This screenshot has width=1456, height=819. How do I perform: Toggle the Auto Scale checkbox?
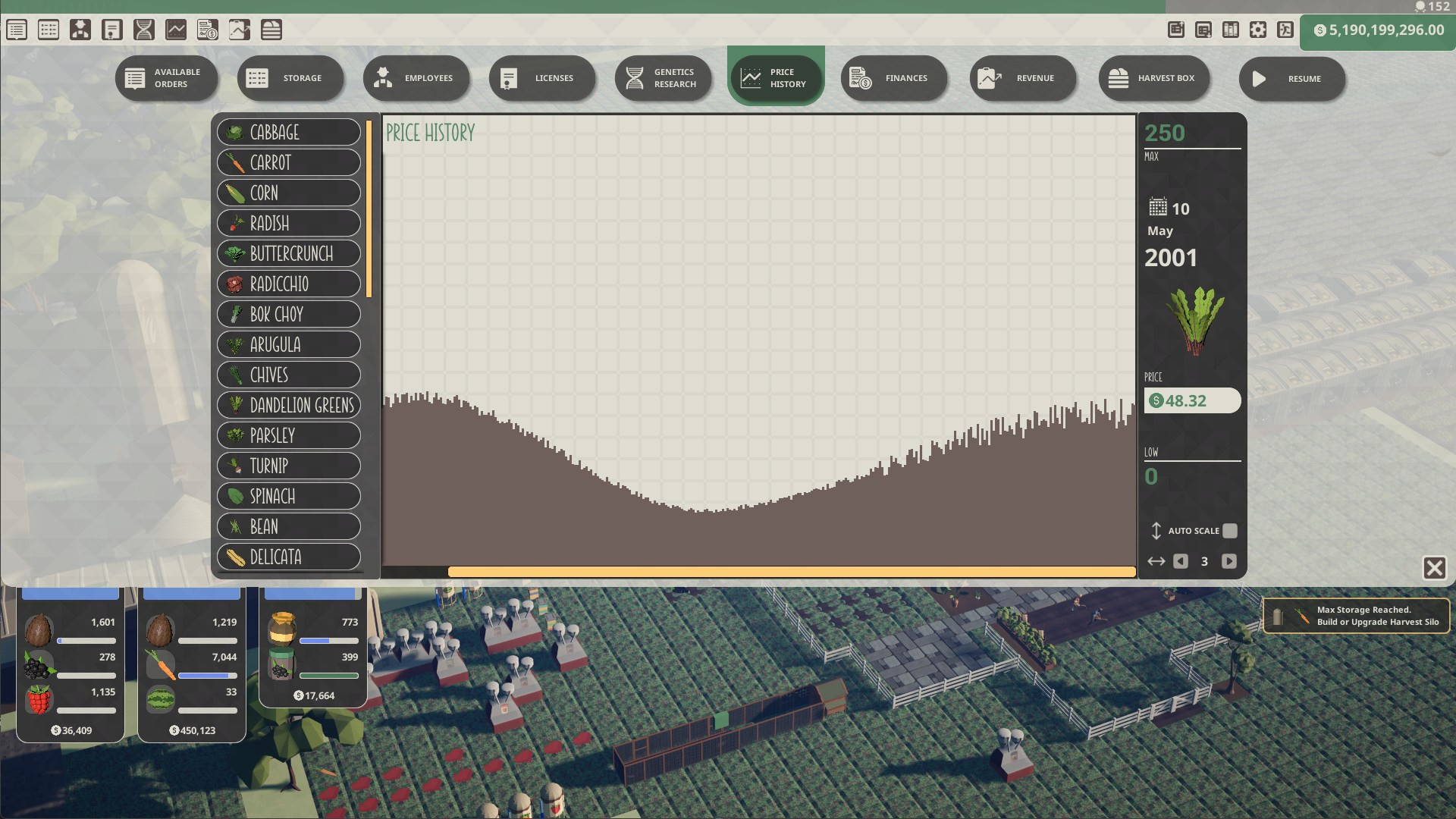[1230, 531]
